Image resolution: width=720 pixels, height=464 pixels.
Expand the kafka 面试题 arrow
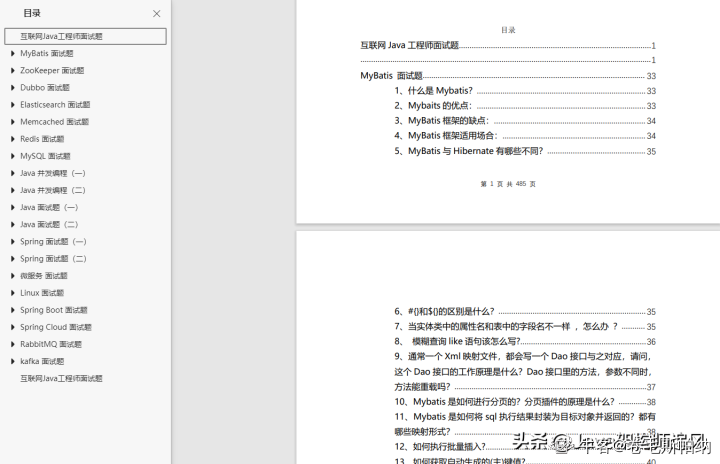pos(13,362)
